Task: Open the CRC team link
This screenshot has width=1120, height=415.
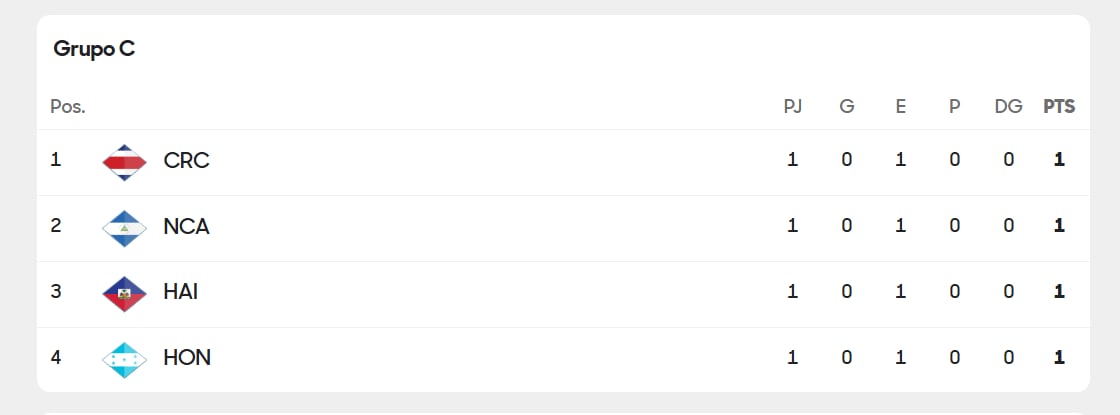Action: click(x=186, y=161)
